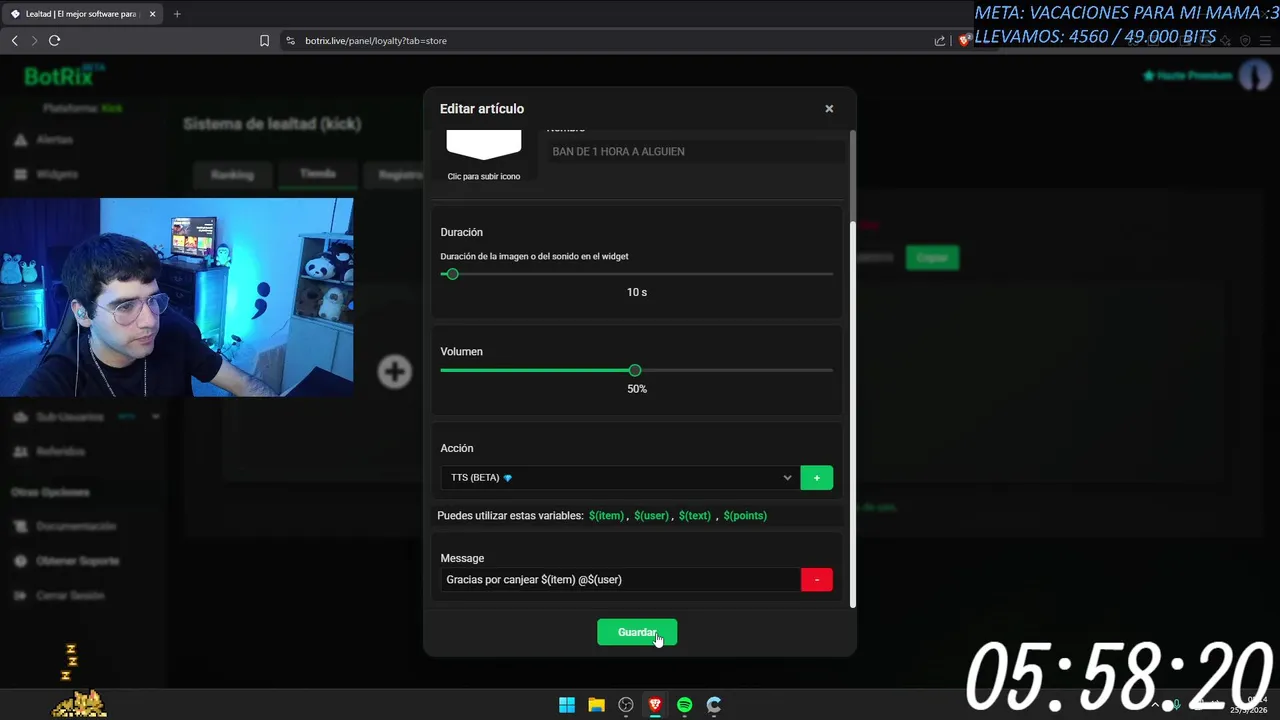
Task: Insert the $(points) variable
Action: [x=745, y=516]
